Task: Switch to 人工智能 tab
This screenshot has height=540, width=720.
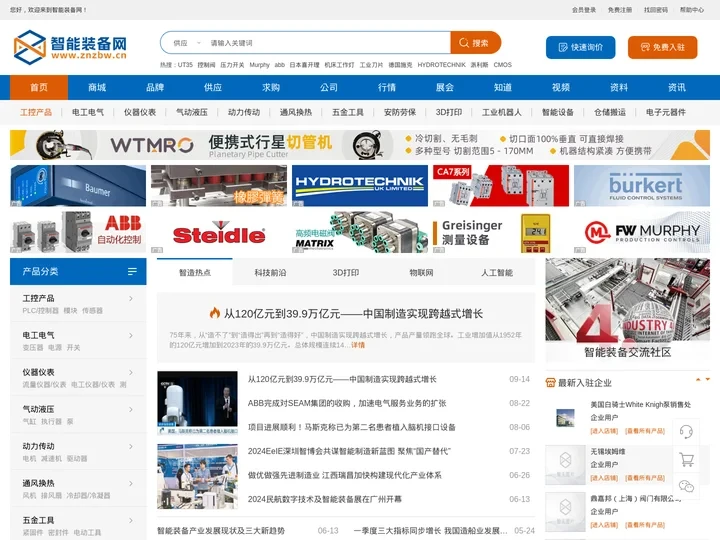Action: pos(497,272)
